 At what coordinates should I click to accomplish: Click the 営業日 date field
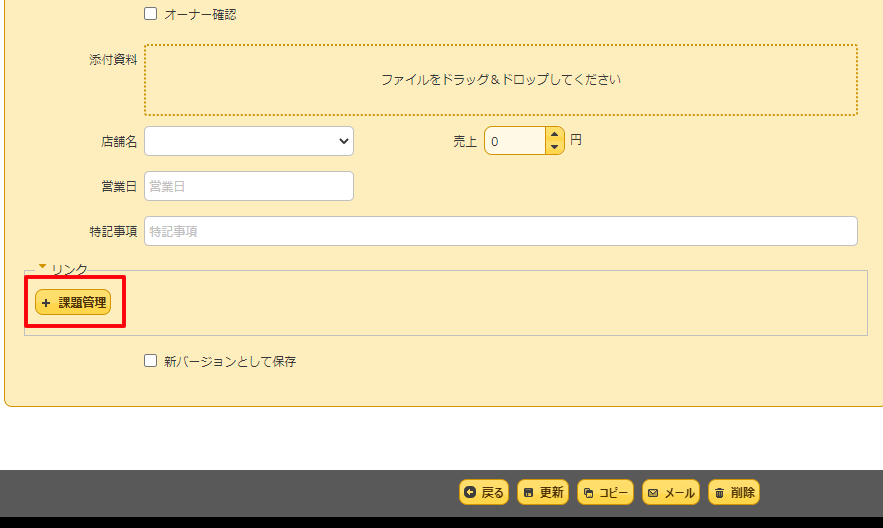click(249, 186)
